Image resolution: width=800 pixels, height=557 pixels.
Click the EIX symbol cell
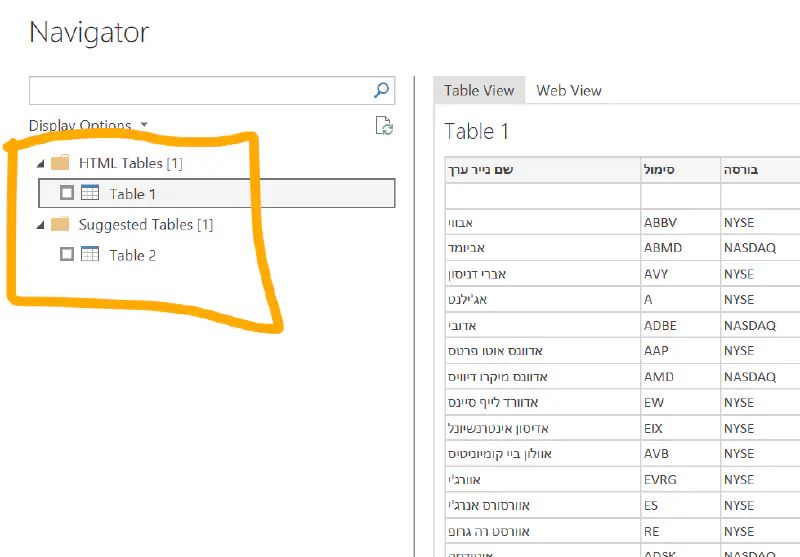[681, 428]
